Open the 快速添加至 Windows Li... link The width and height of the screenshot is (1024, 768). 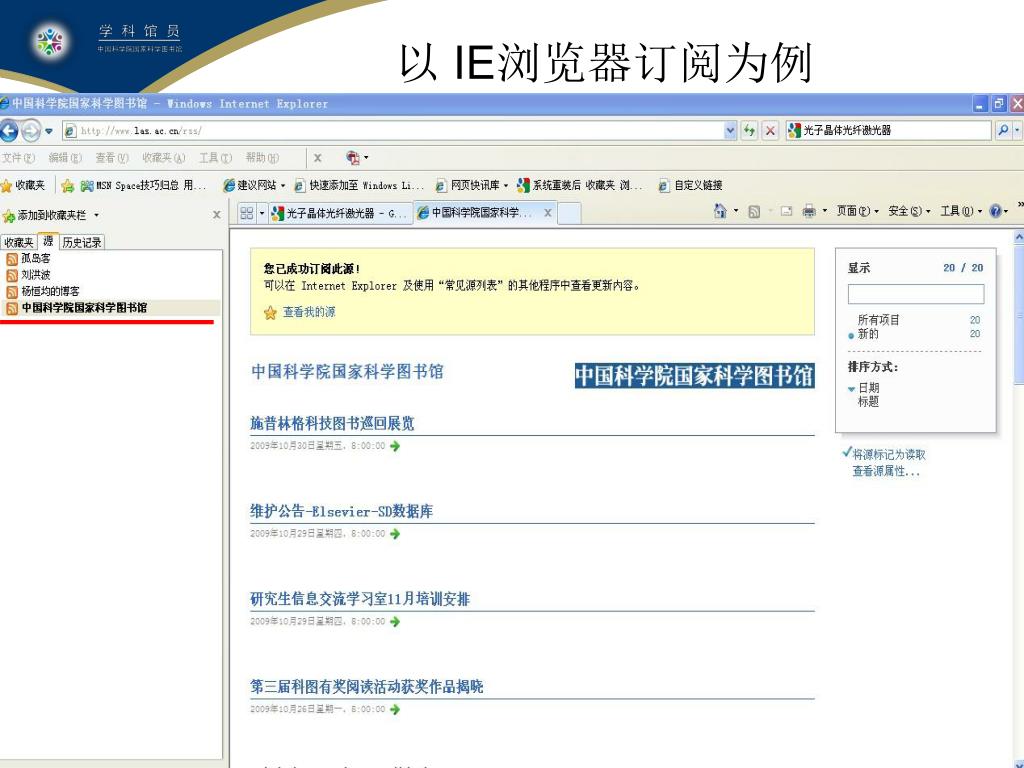point(359,185)
